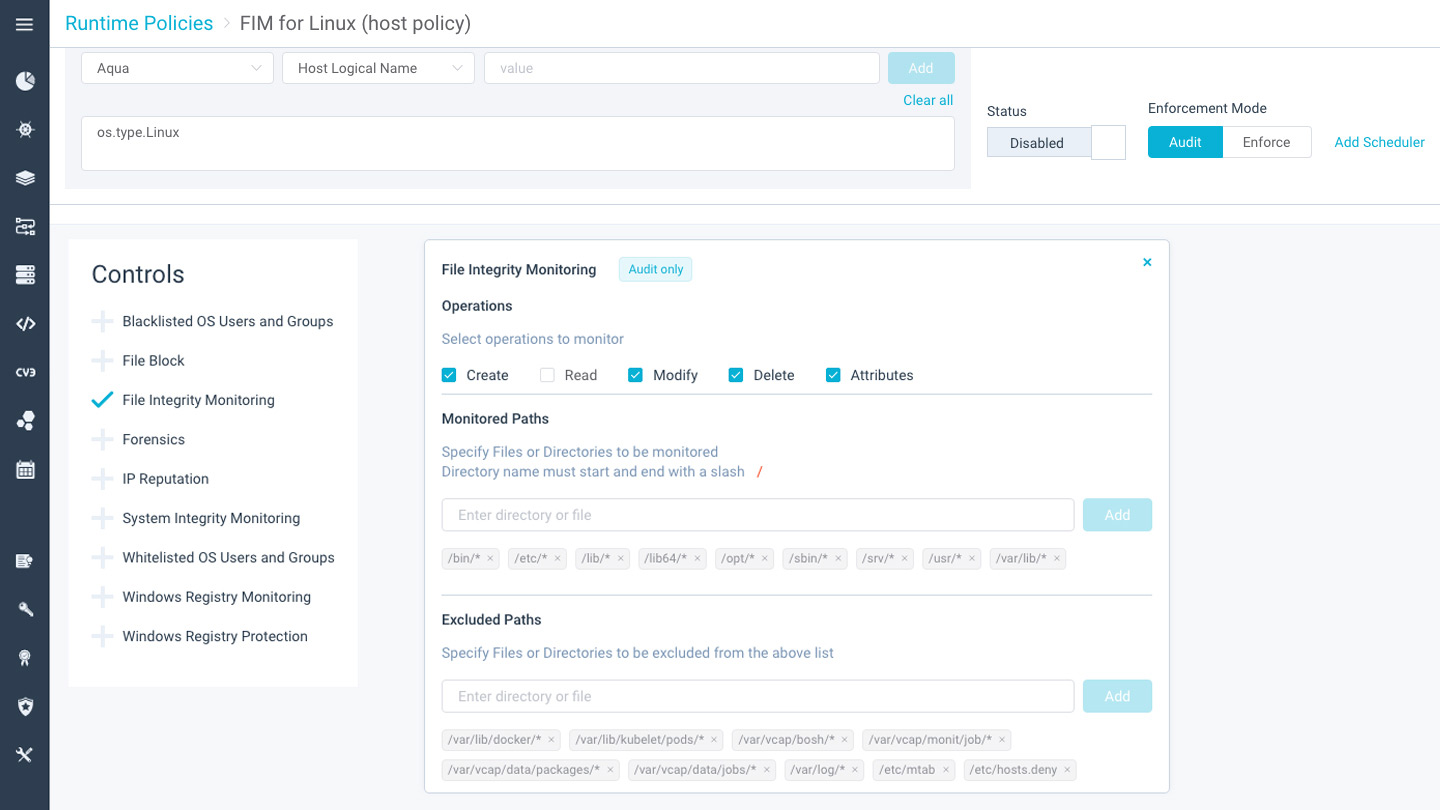This screenshot has width=1440, height=810.
Task: Open the shield sidebar icon
Action: pyautogui.click(x=25, y=706)
